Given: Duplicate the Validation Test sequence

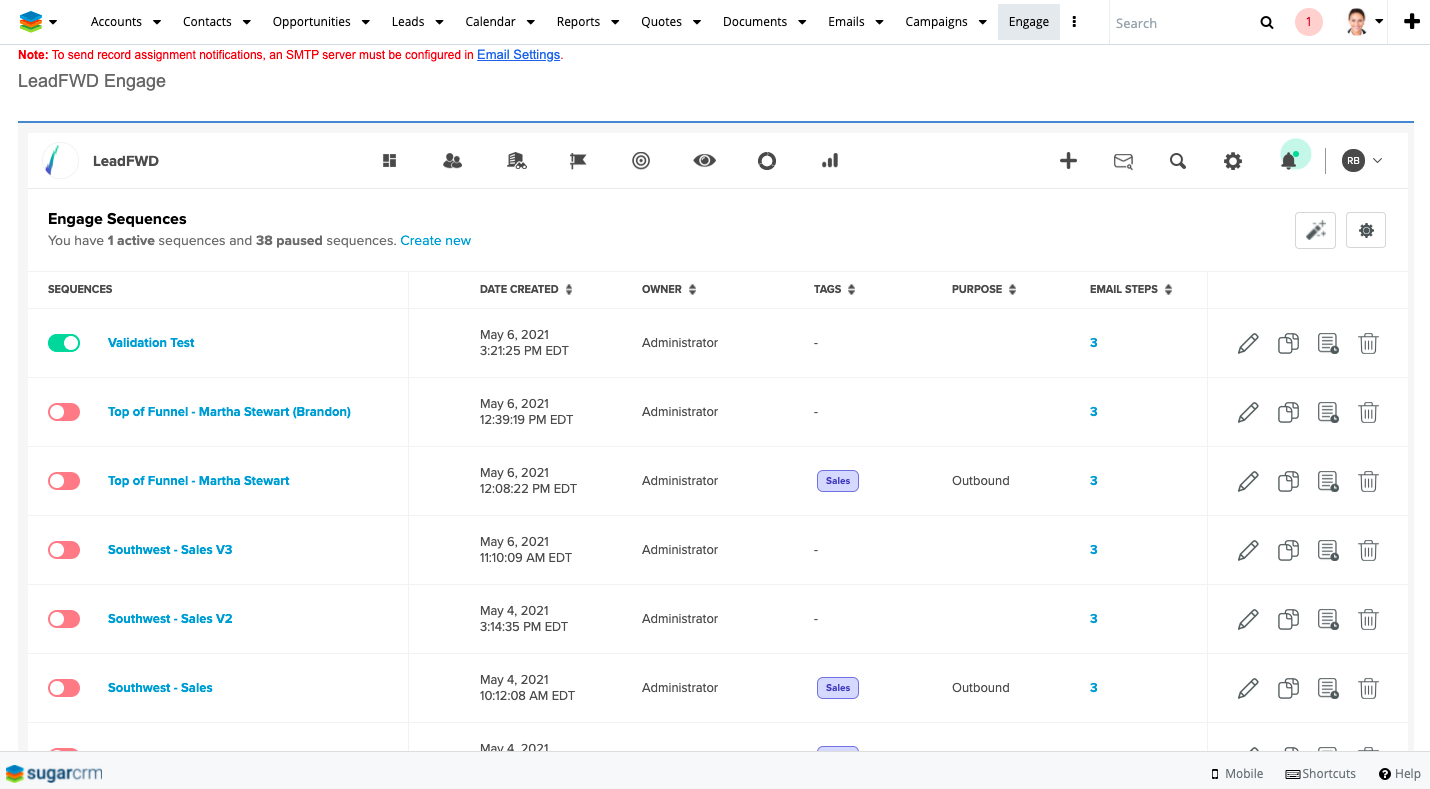Looking at the screenshot, I should click(x=1288, y=343).
